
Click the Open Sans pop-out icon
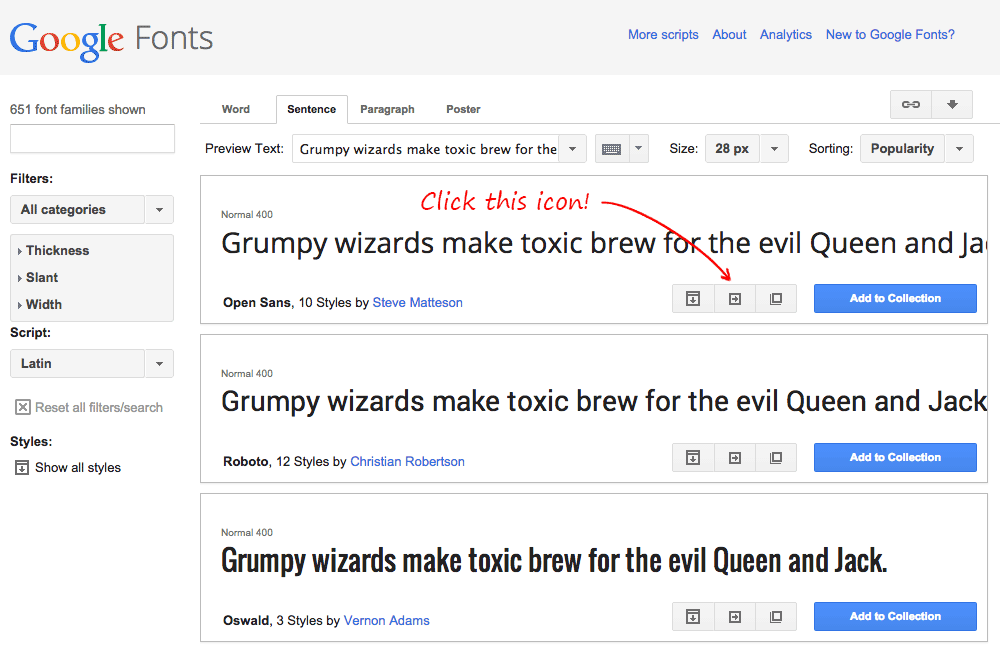pos(776,298)
